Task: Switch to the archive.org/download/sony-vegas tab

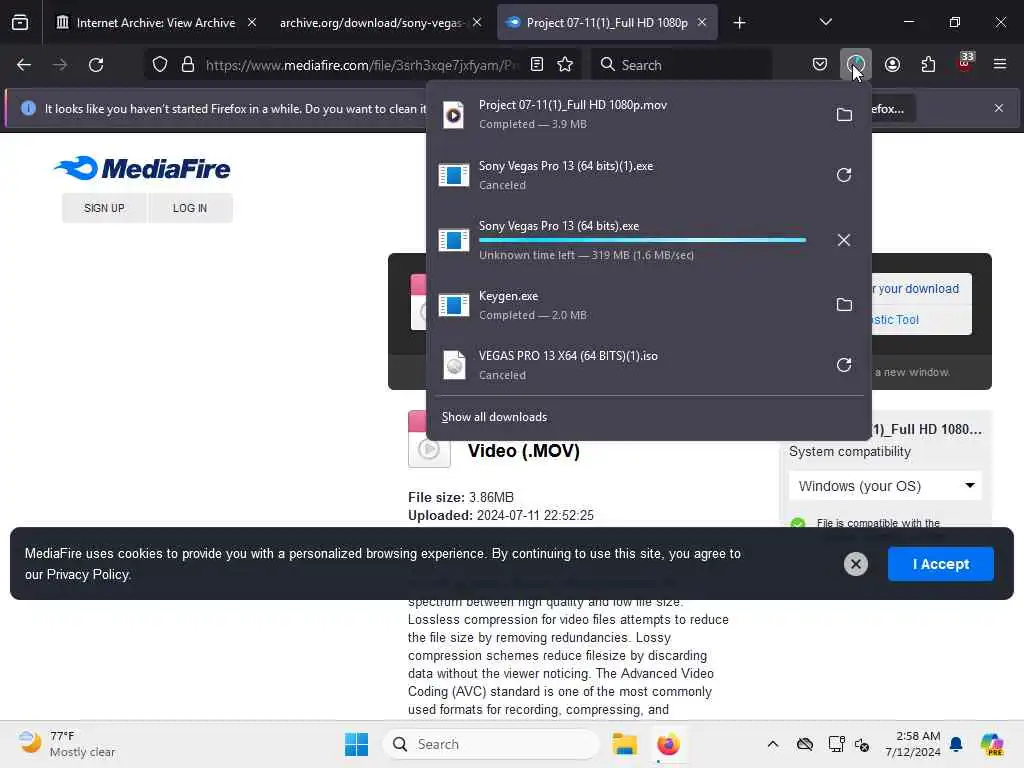Action: coord(371,23)
